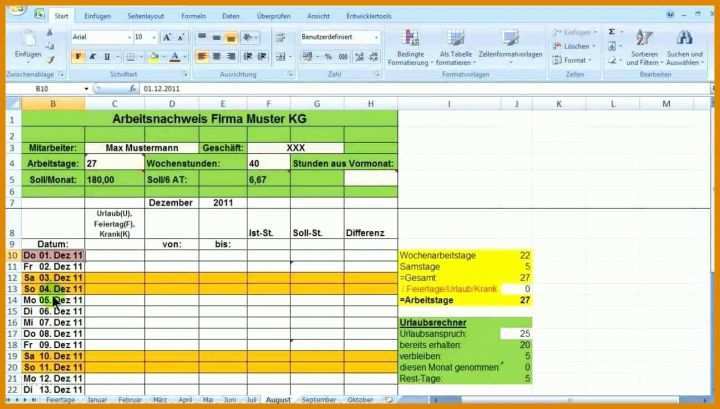
Task: Click the vertical center alignment icon
Action: (216, 37)
